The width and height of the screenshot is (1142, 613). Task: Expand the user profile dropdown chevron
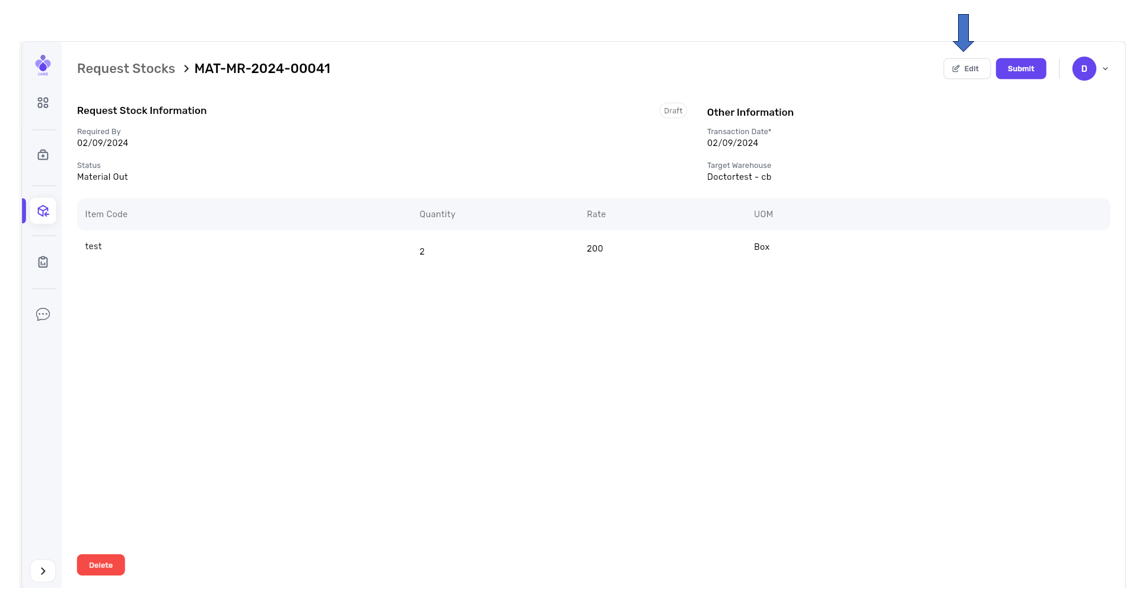tap(1105, 69)
